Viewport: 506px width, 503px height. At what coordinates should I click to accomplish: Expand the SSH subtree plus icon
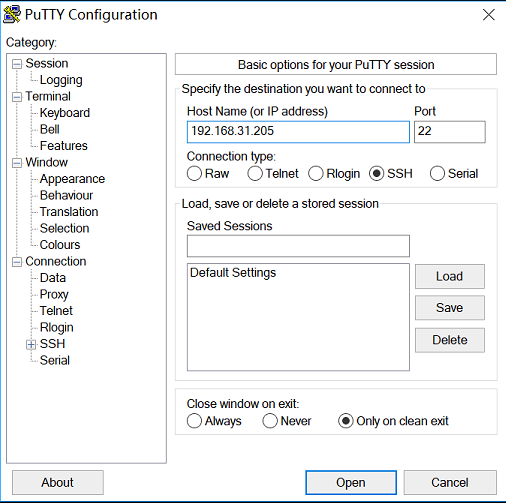[x=31, y=344]
